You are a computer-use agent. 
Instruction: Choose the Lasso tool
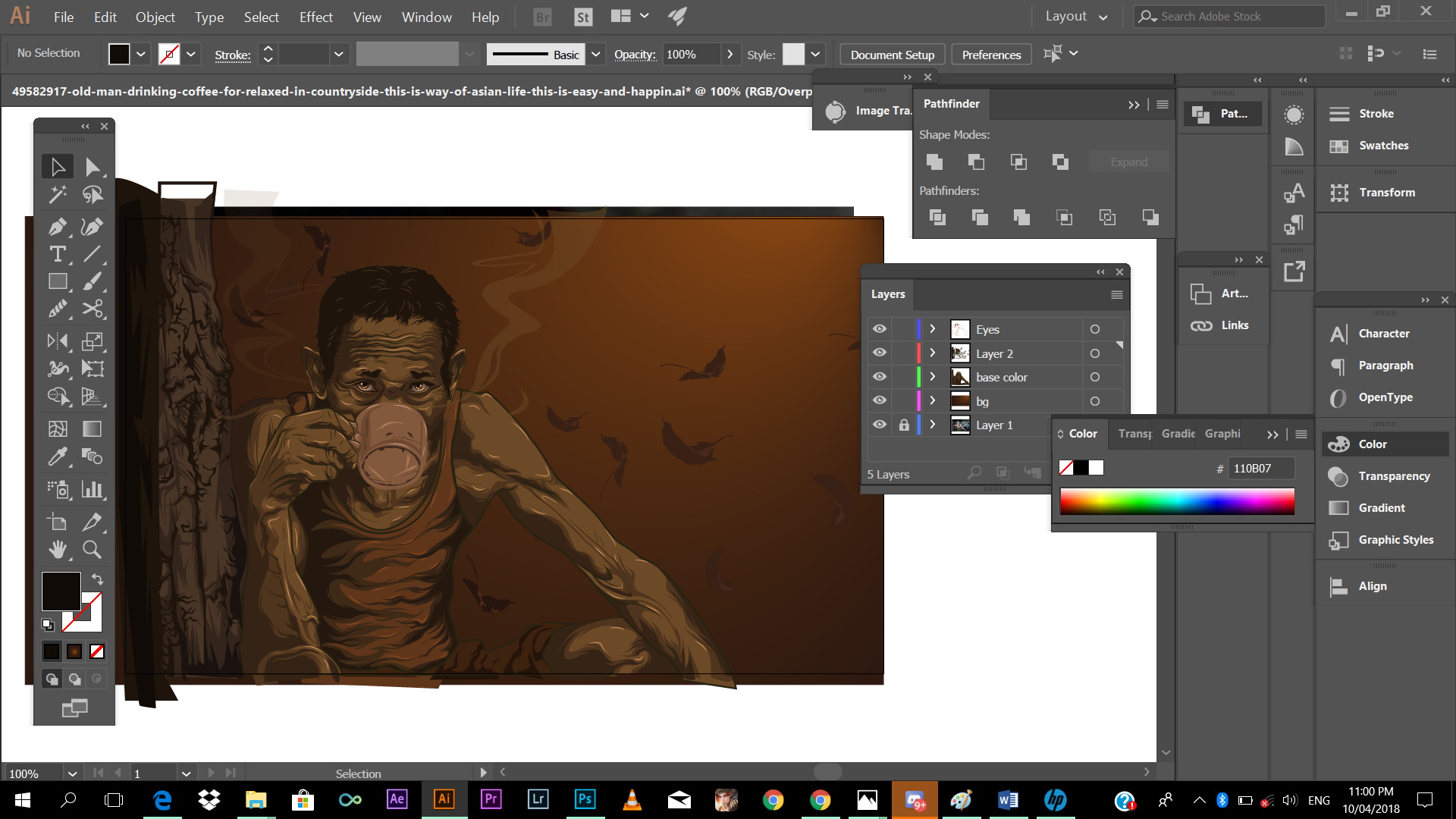click(92, 195)
